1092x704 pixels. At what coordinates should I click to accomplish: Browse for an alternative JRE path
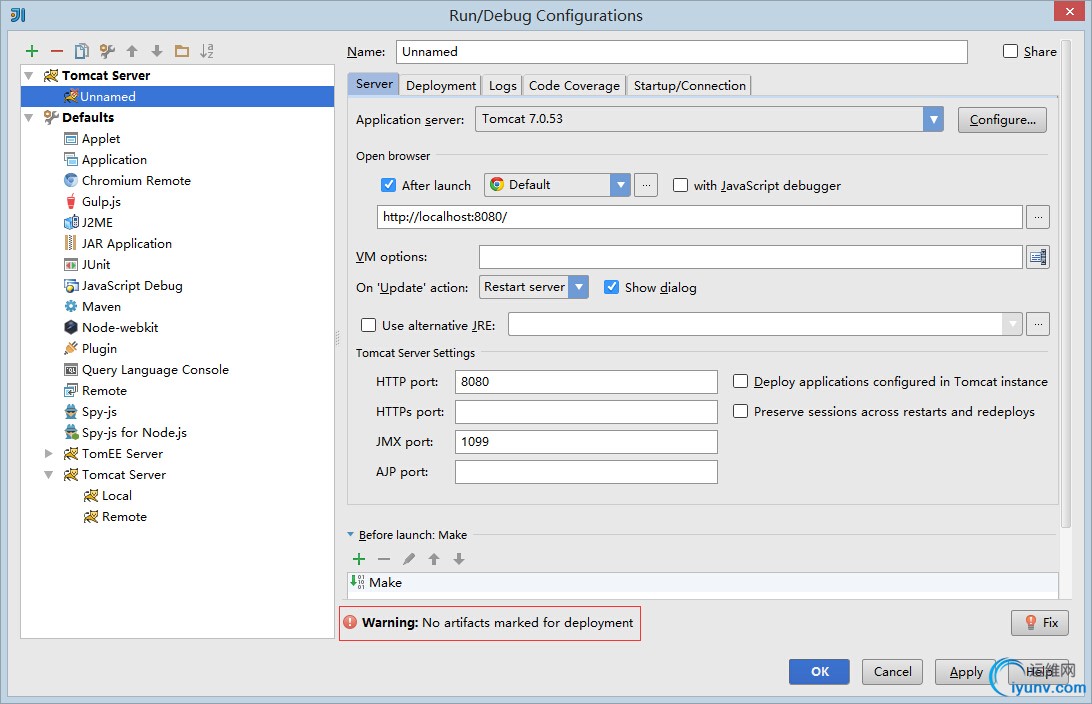click(x=1038, y=324)
